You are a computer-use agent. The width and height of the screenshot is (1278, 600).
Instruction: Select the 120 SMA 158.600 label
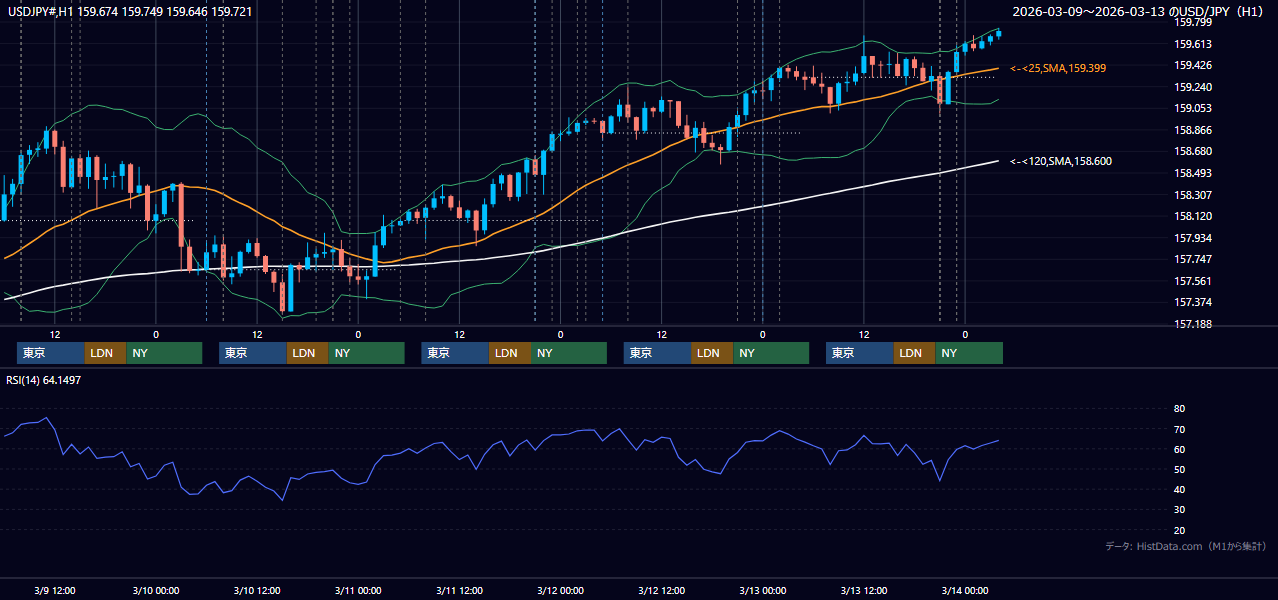[x=1061, y=161]
